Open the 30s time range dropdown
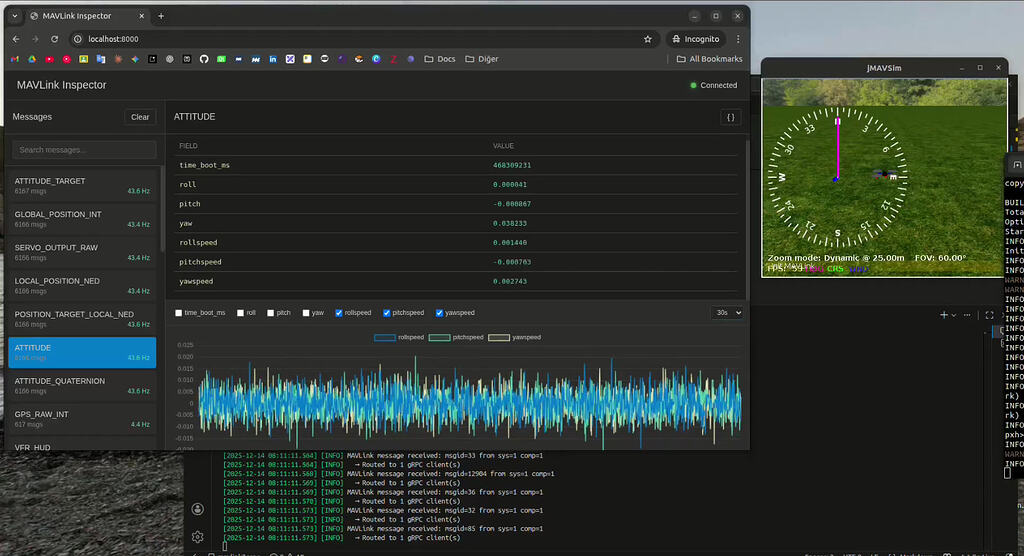The image size is (1024, 556). [x=726, y=313]
